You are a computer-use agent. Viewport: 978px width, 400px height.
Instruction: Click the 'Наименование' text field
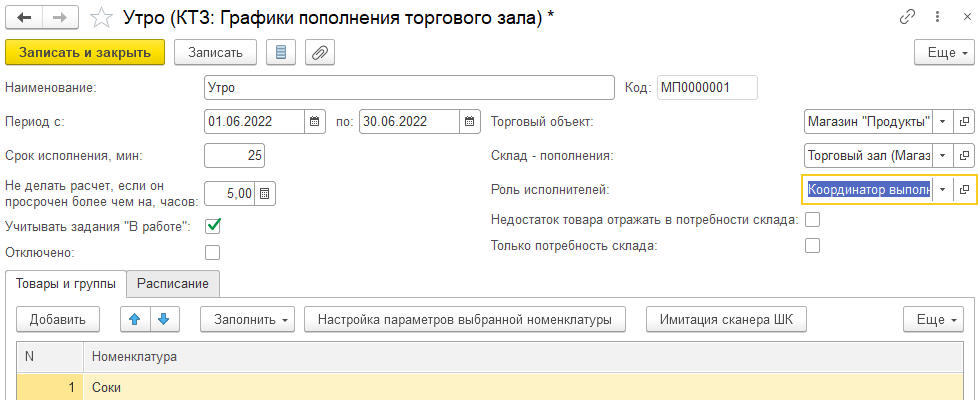pos(408,88)
